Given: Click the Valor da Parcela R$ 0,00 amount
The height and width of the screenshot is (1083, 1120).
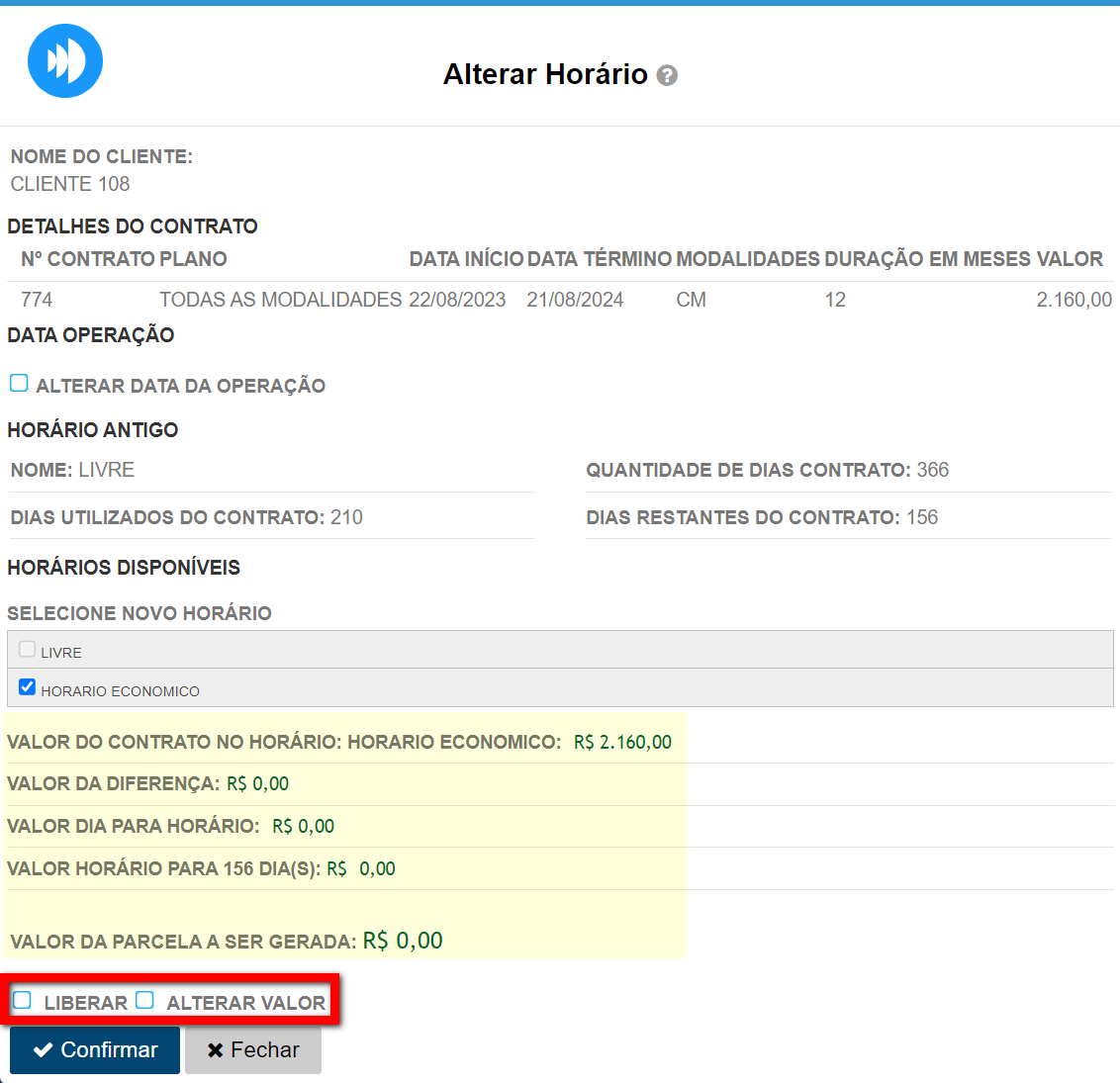Looking at the screenshot, I should [x=403, y=941].
